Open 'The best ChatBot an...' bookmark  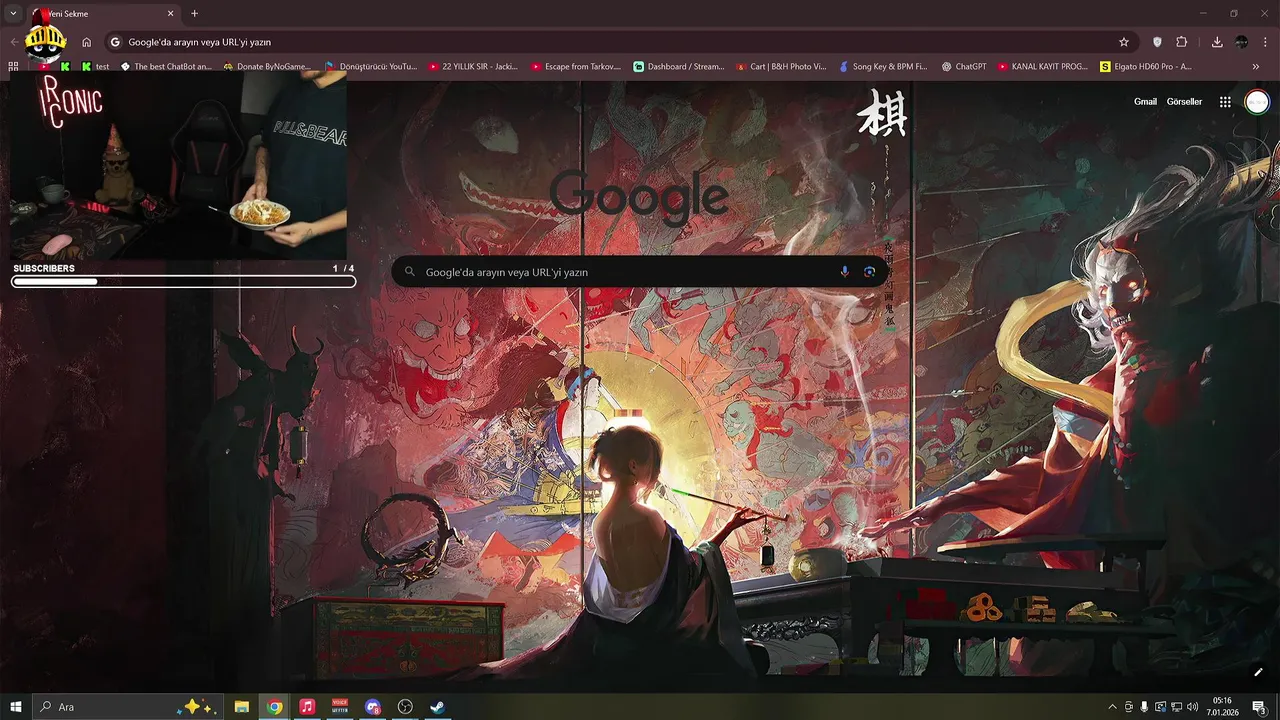(x=166, y=66)
